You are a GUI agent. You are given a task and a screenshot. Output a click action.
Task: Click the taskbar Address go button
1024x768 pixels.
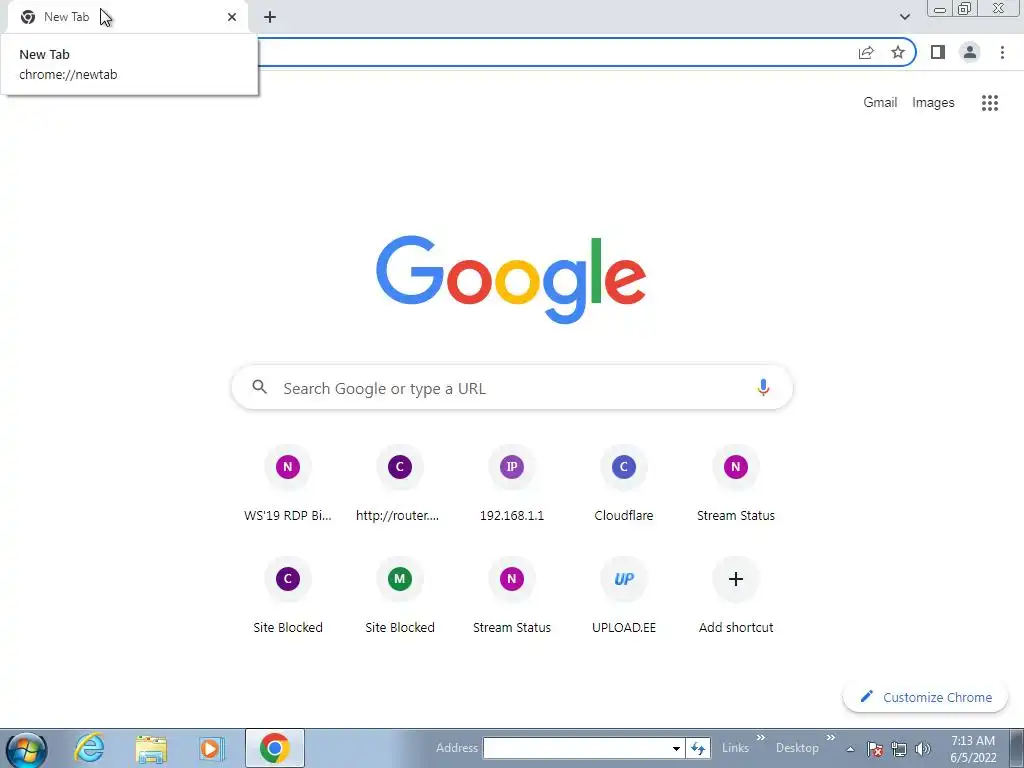pyautogui.click(x=698, y=748)
